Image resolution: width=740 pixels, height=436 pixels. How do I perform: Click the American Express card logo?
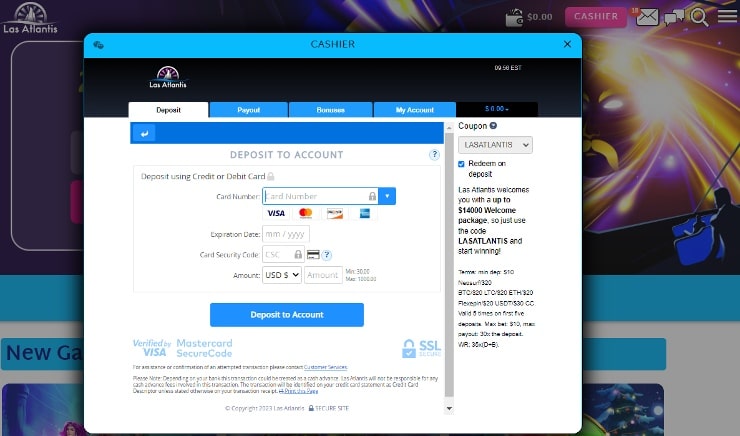[x=364, y=213]
